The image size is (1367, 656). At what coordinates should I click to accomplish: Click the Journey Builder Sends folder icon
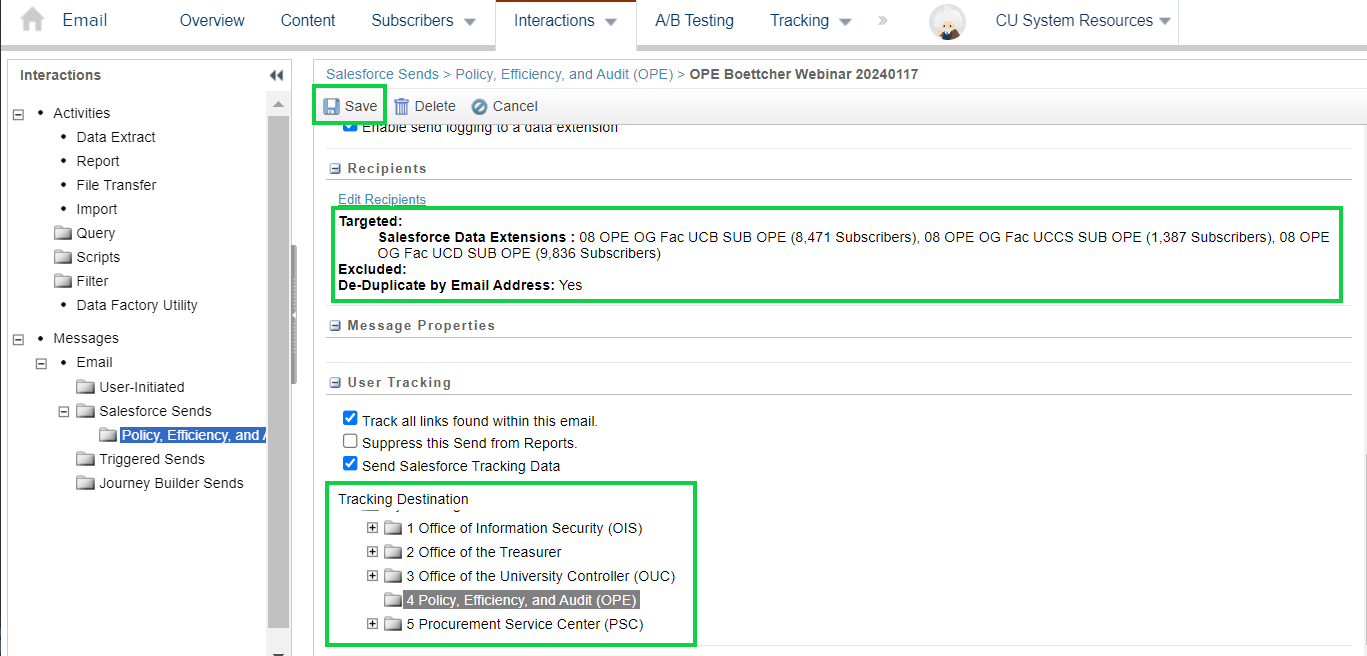coord(85,483)
